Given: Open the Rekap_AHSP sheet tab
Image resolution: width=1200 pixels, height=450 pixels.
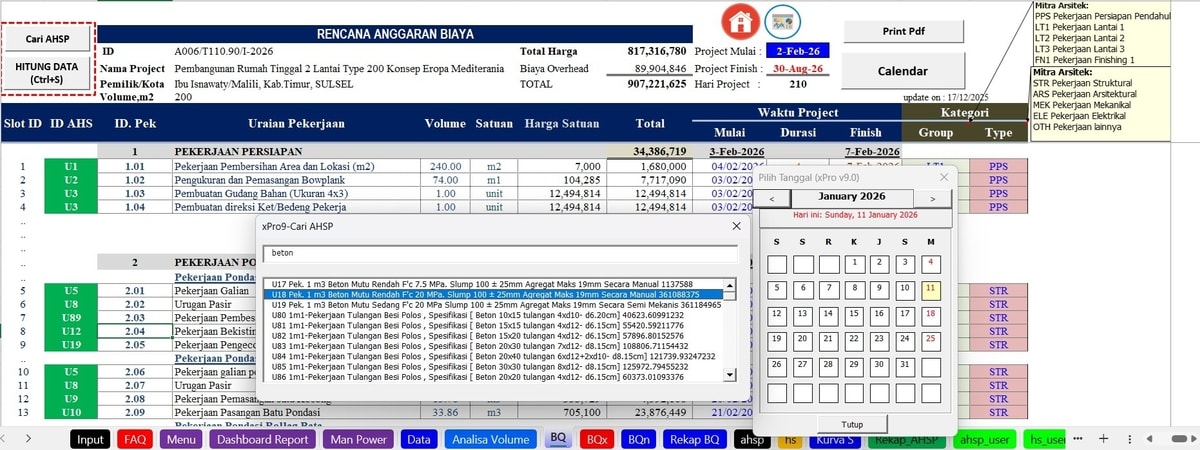Looking at the screenshot, I should 906,438.
